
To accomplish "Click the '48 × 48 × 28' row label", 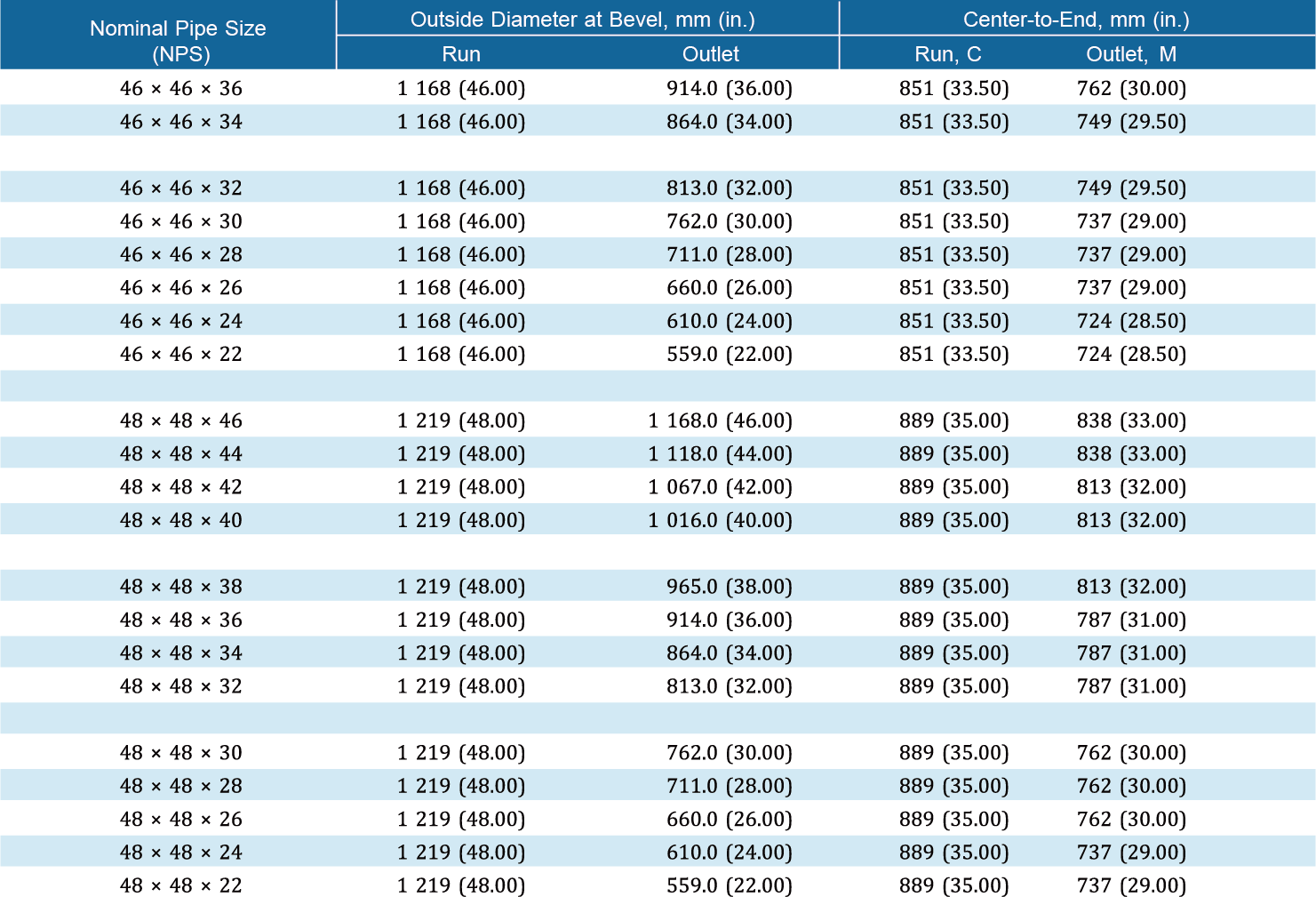I will point(181,786).
